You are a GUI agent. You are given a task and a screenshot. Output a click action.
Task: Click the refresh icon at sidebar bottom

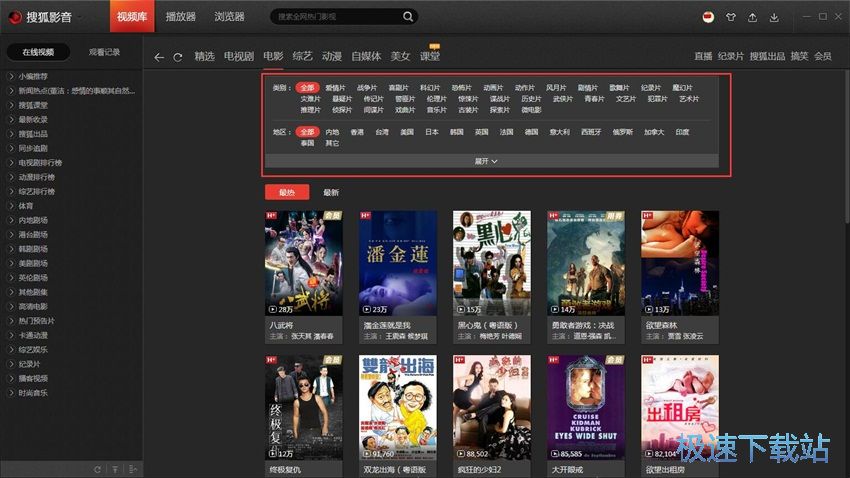pyautogui.click(x=98, y=469)
